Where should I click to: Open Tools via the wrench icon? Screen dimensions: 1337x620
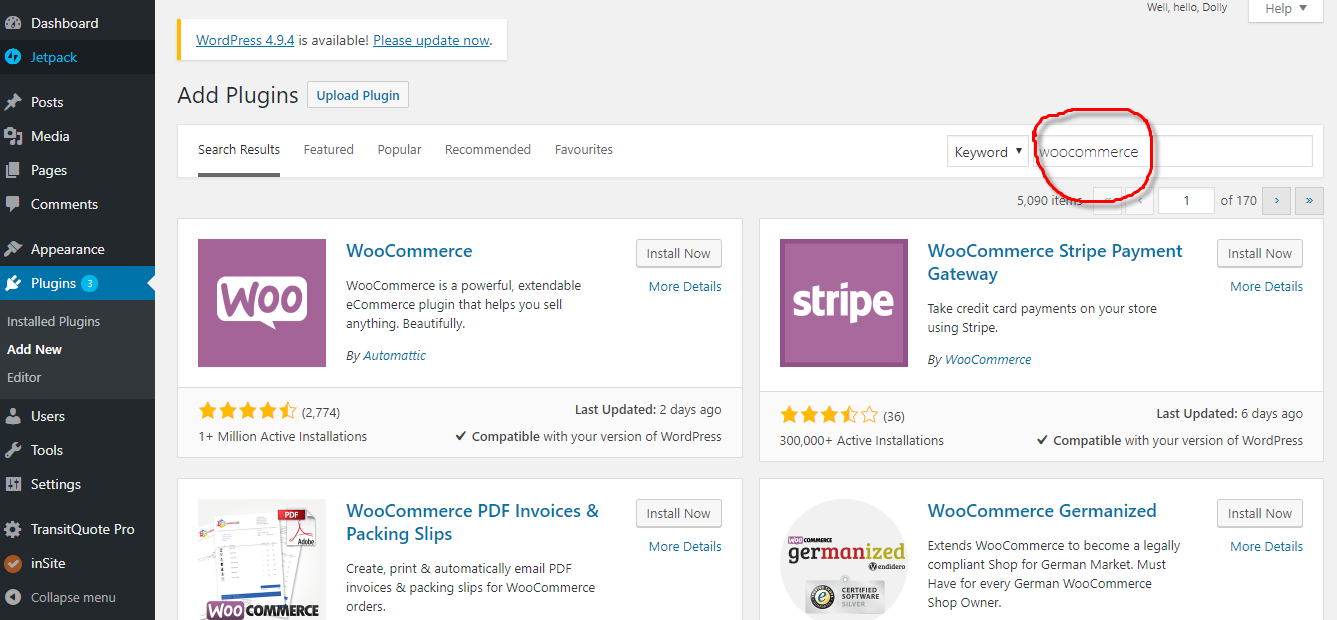coord(13,450)
